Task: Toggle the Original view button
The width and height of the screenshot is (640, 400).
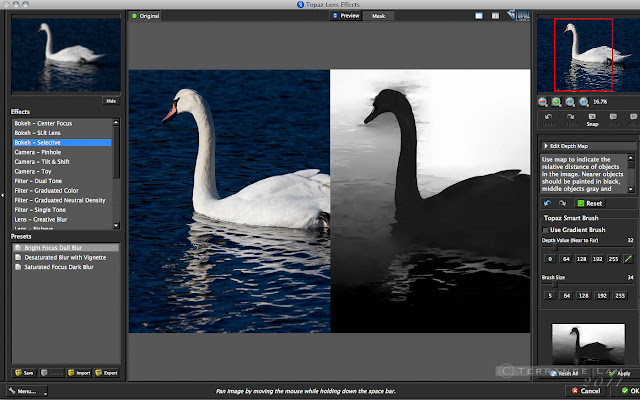Action: pos(145,16)
